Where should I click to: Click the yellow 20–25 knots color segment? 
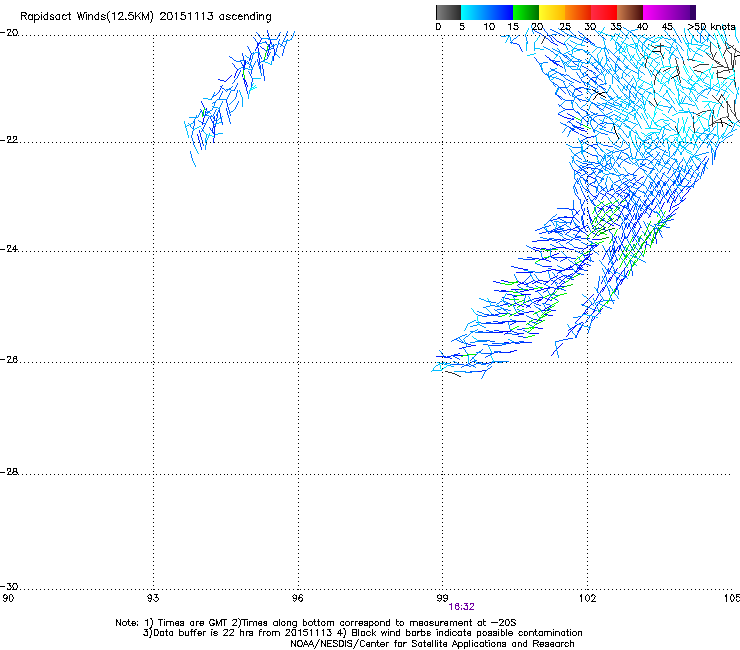point(552,12)
